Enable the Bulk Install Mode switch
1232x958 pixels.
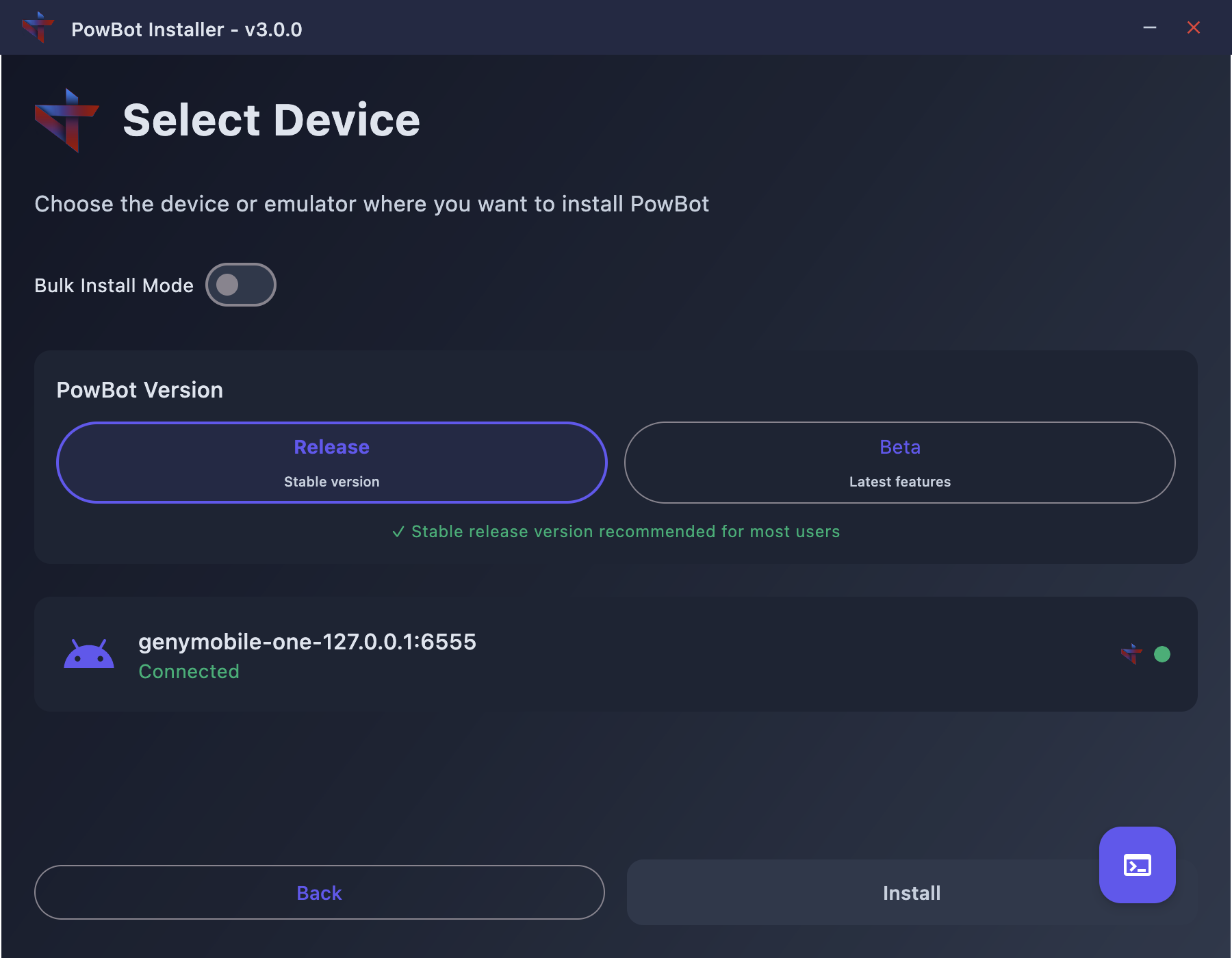240,285
